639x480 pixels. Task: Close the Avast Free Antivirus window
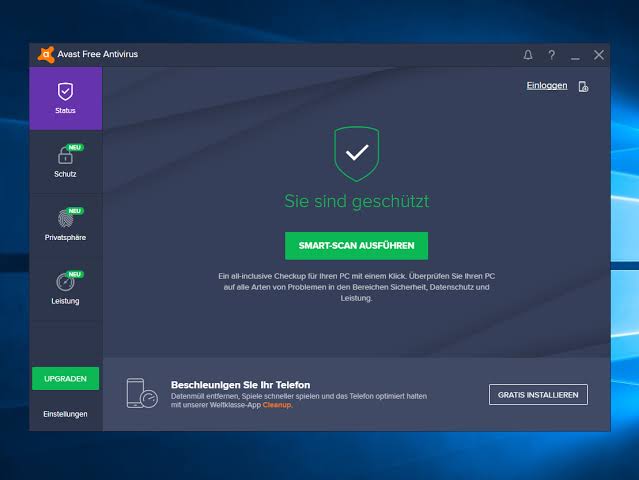[x=599, y=55]
